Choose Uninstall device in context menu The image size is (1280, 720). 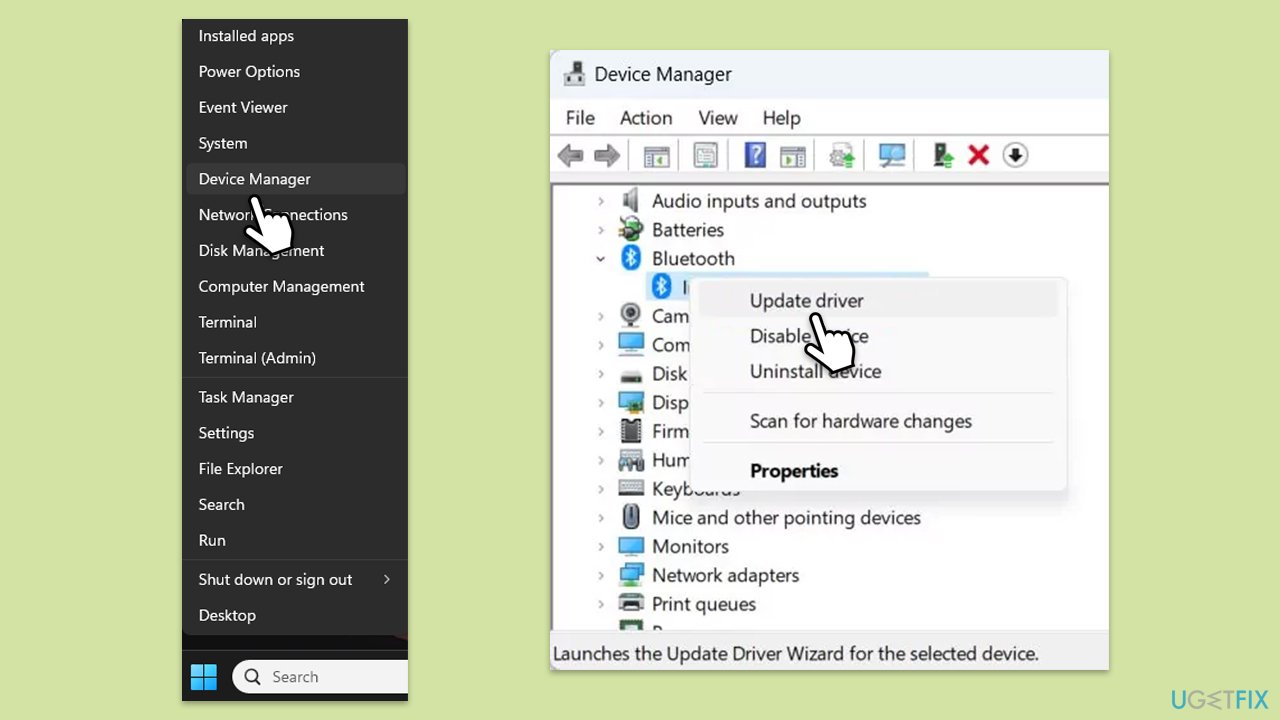878,371
